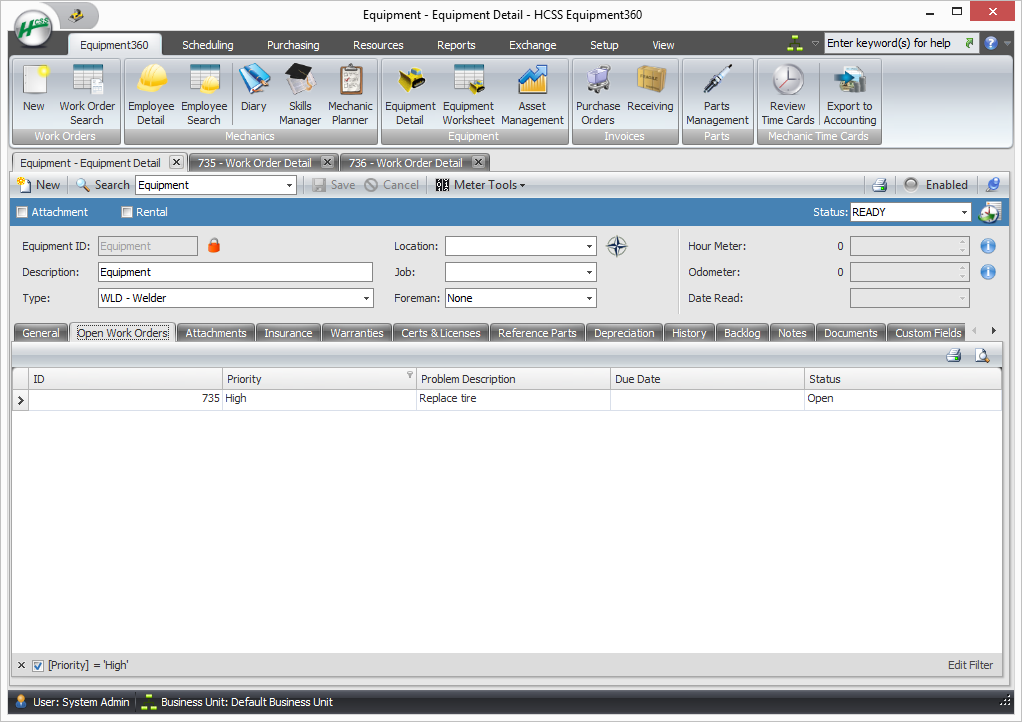Toggle the Enabled button
This screenshot has width=1022, height=722.
(x=935, y=185)
